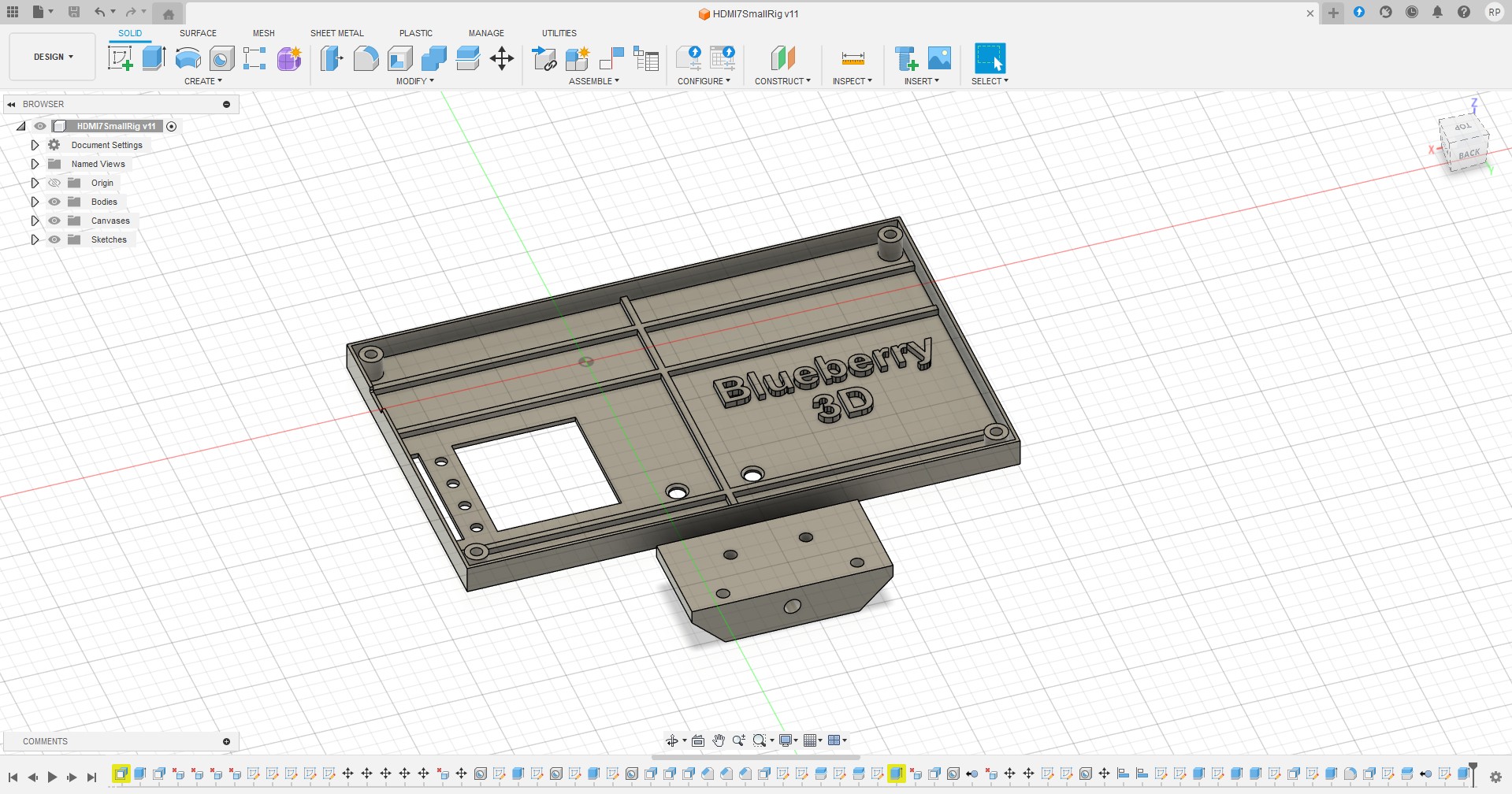Toggle visibility of the Origin folder
Screen dimensions: 1512x794
point(54,183)
